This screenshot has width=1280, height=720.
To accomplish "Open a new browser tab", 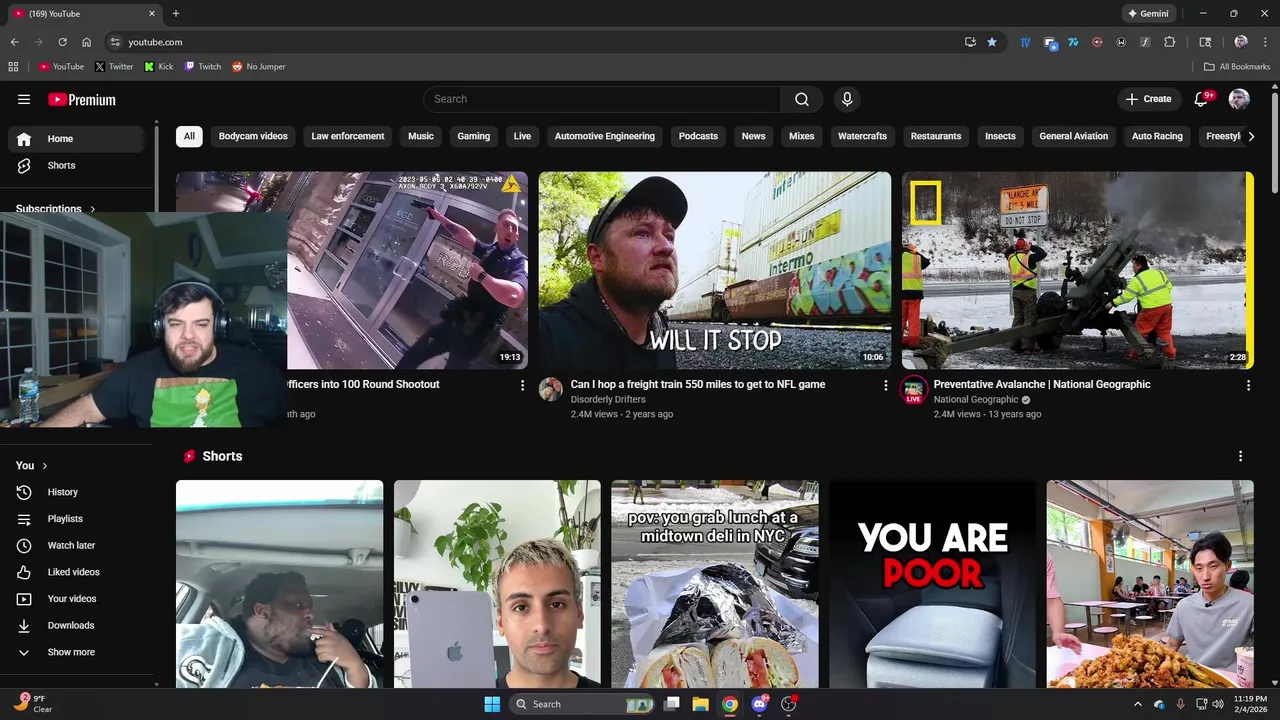I will [176, 14].
